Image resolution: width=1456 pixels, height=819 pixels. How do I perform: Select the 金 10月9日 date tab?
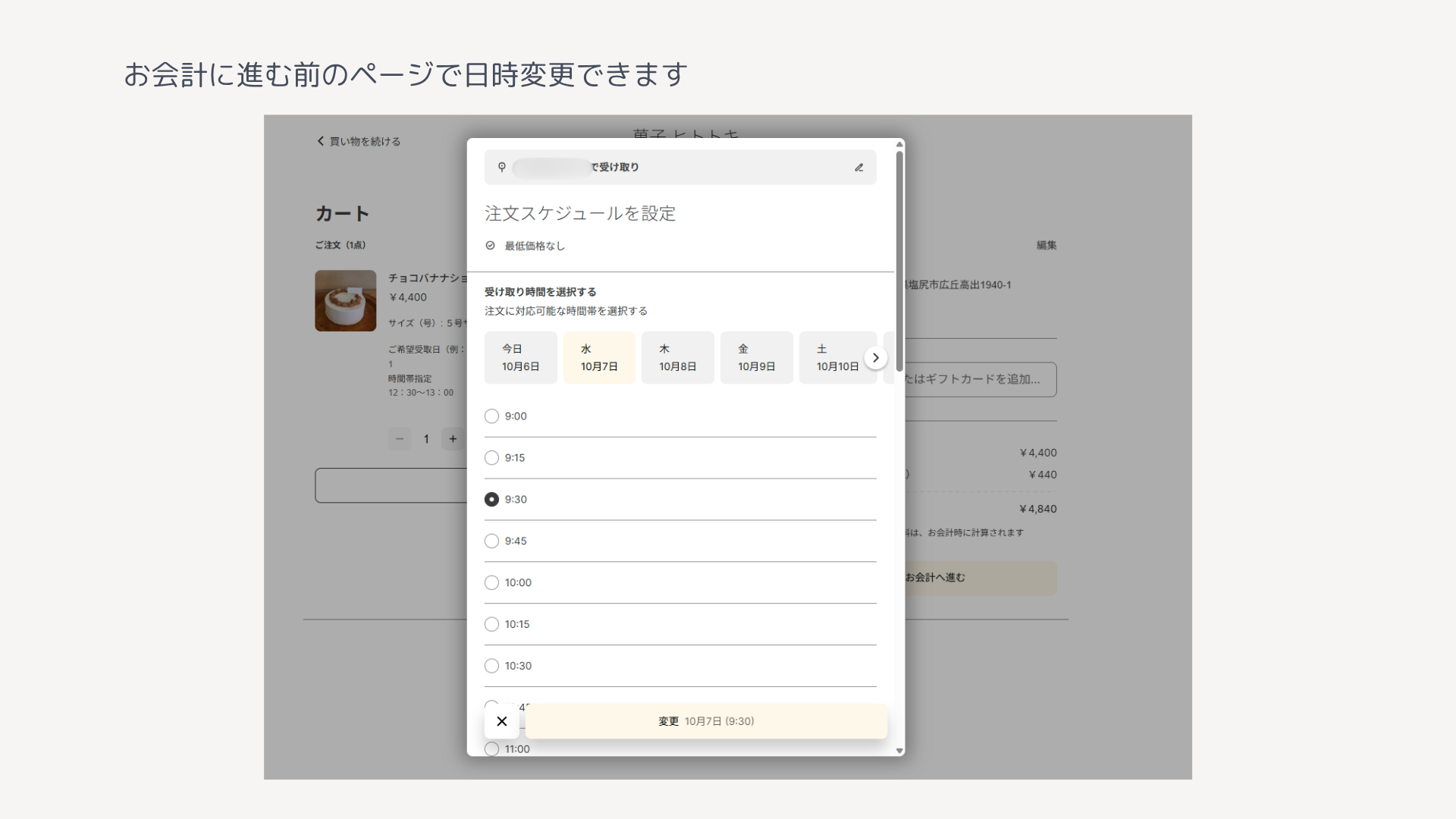click(757, 358)
